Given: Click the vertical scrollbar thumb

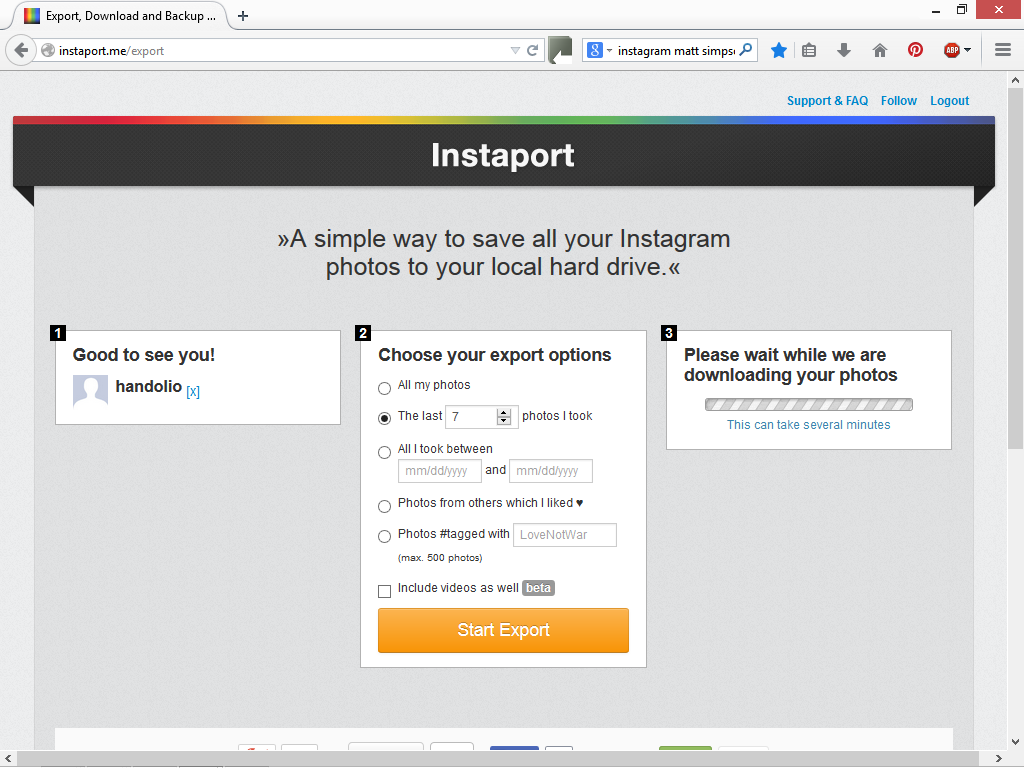Looking at the screenshot, I should pyautogui.click(x=1015, y=268).
